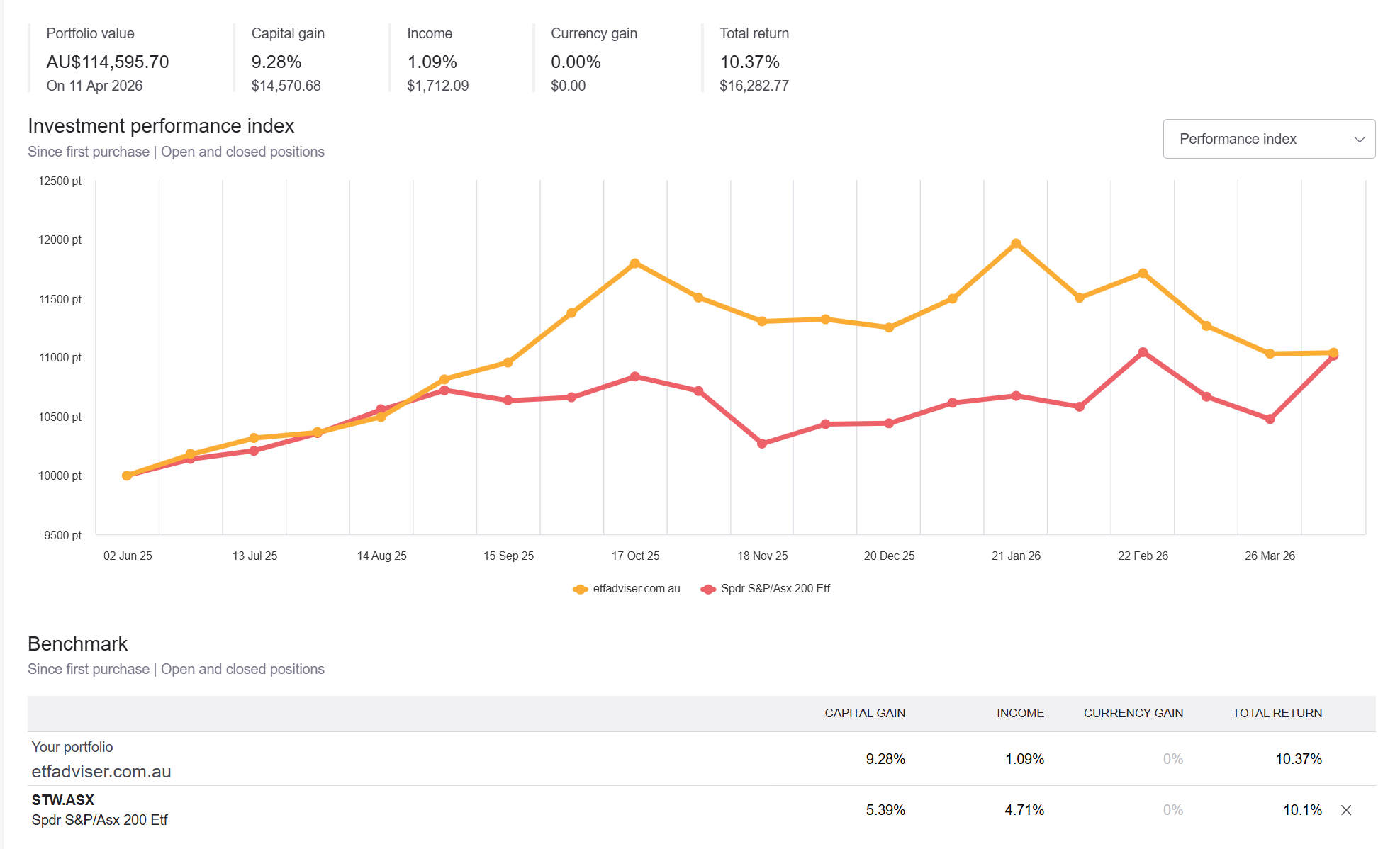
Task: Sort table by TOTAL RETURN column
Action: click(x=1277, y=713)
